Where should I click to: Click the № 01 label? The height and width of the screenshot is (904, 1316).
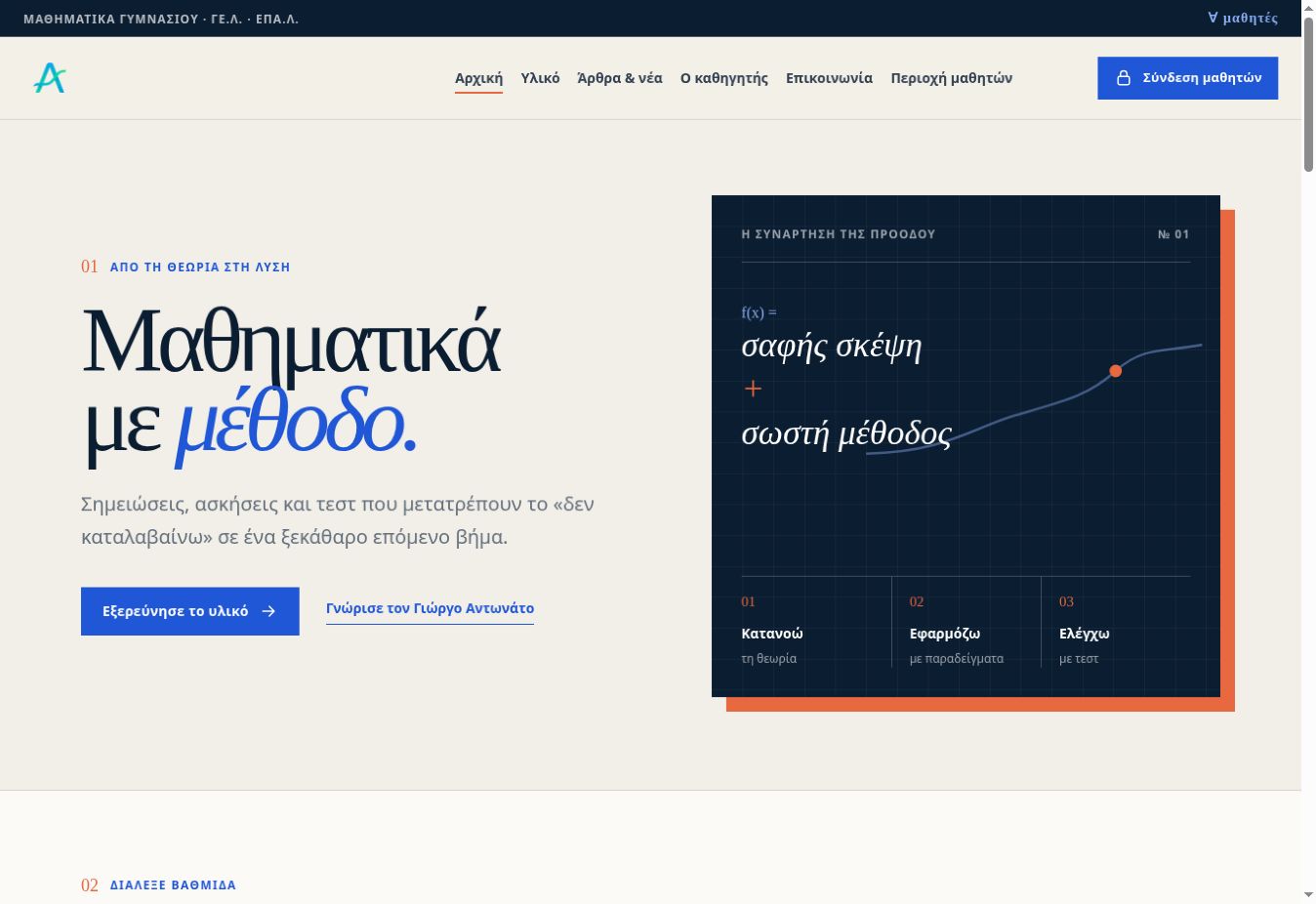[x=1173, y=234]
